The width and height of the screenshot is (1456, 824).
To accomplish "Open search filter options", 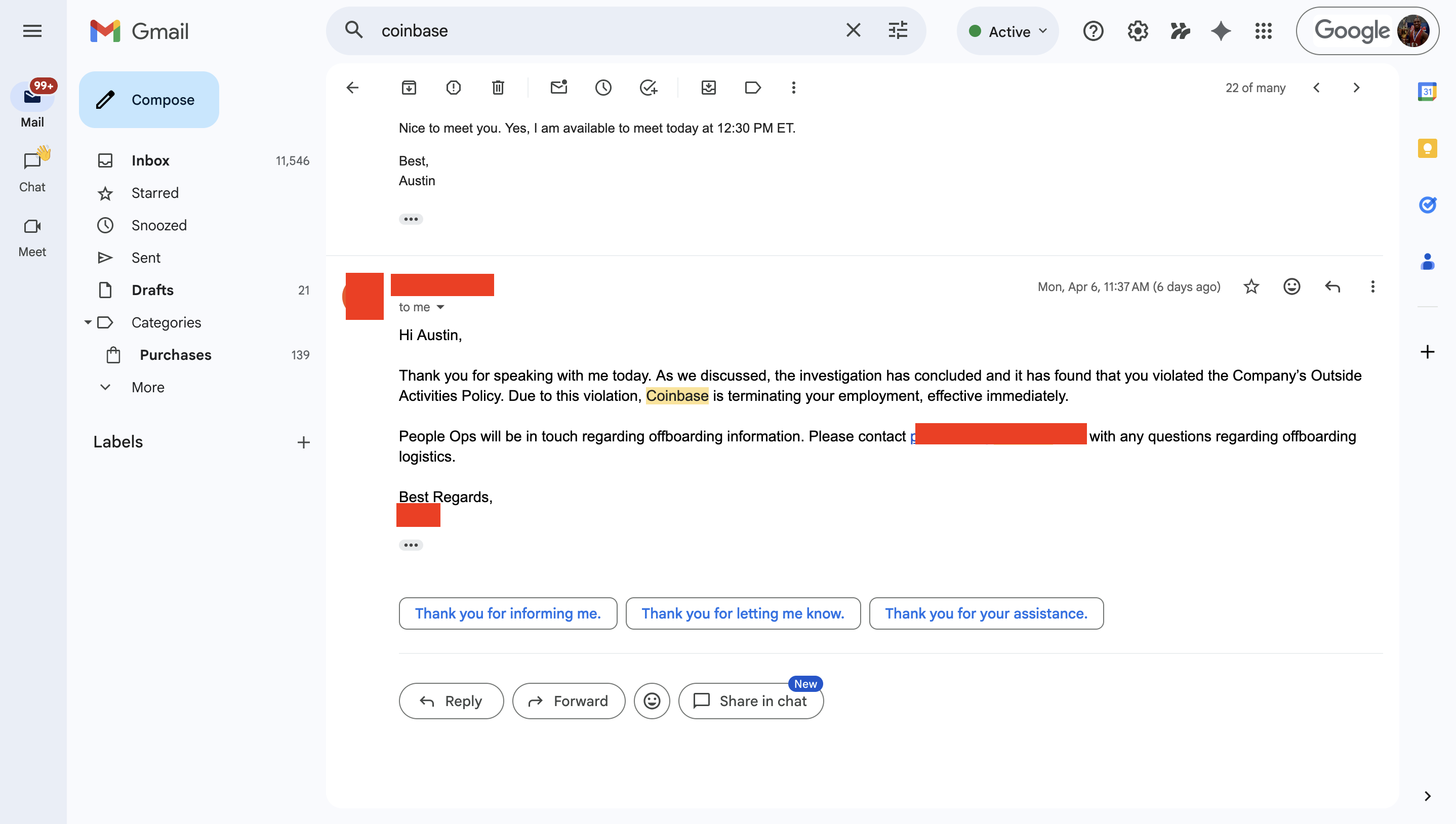I will [x=898, y=30].
